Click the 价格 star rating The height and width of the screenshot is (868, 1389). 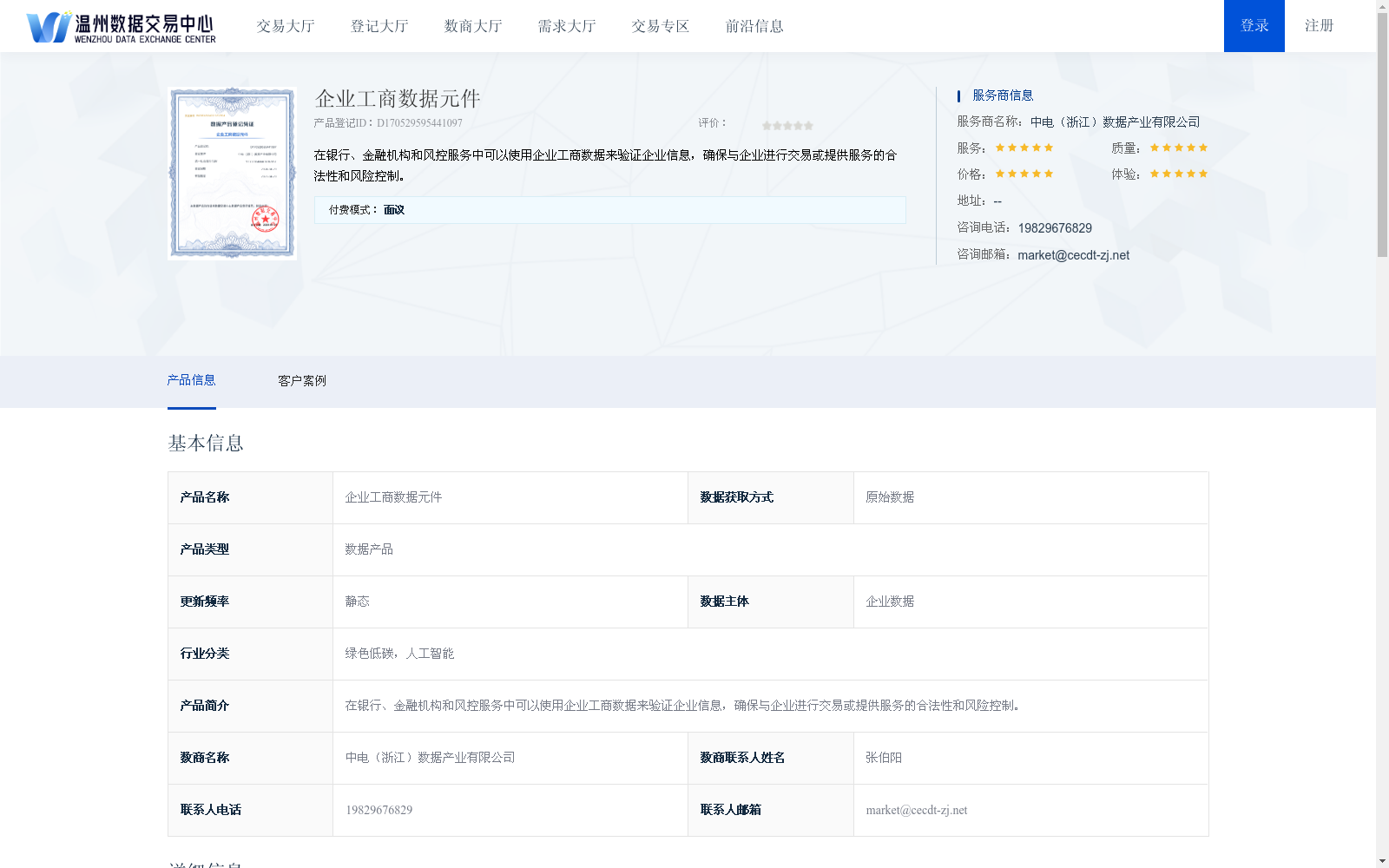1024,174
